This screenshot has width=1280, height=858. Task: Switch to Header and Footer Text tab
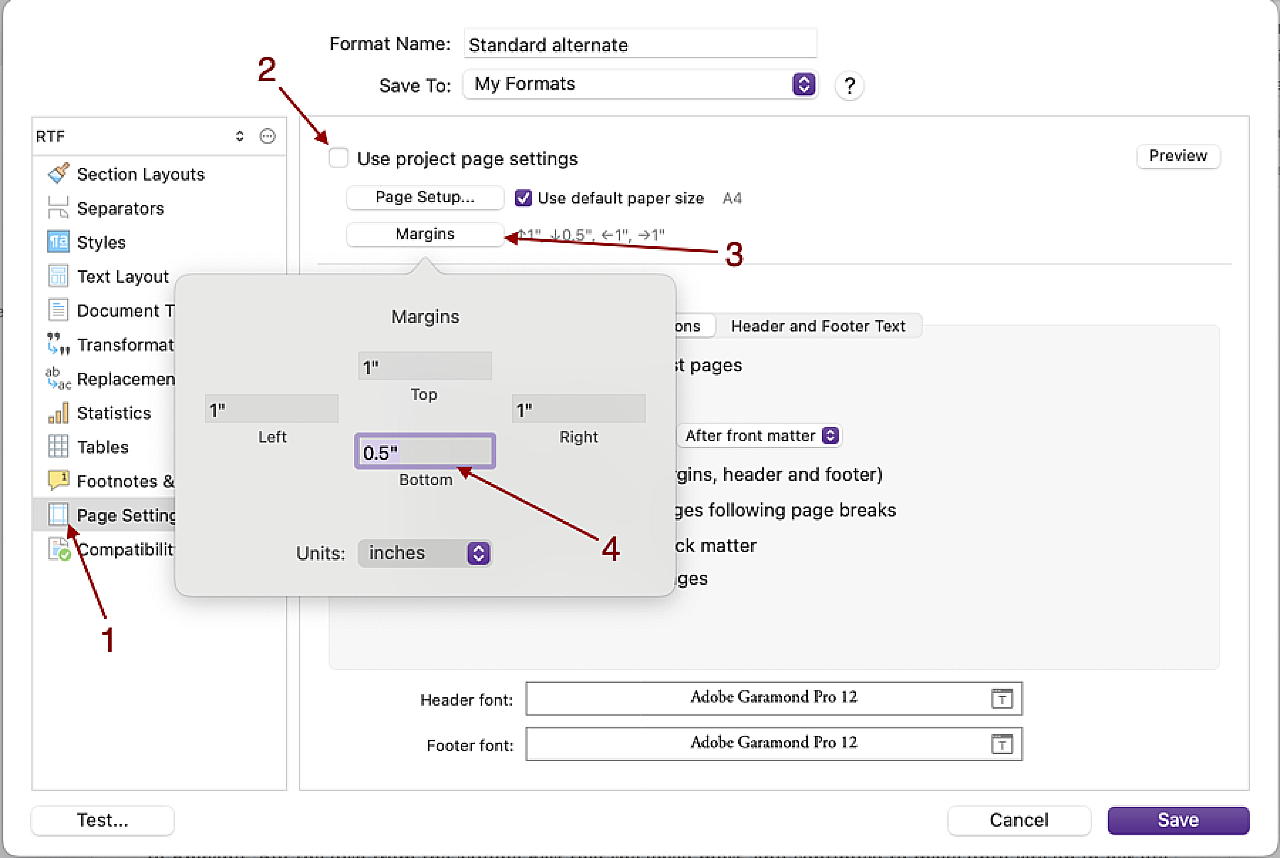(x=818, y=326)
